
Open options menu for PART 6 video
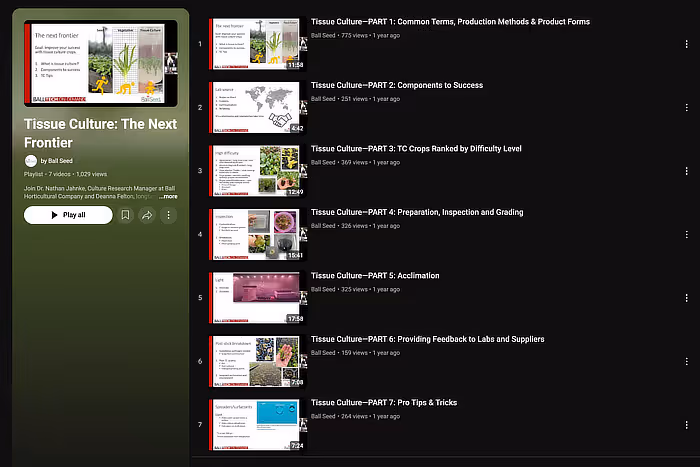[x=686, y=361]
